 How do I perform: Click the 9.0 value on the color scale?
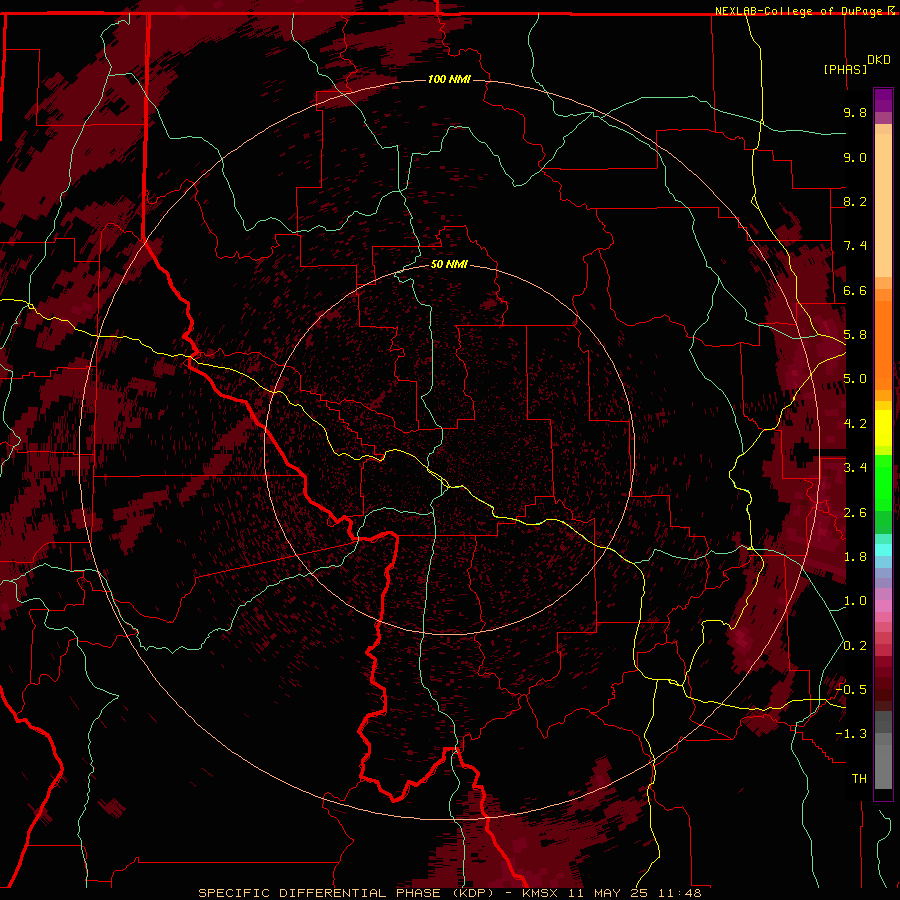(x=855, y=157)
